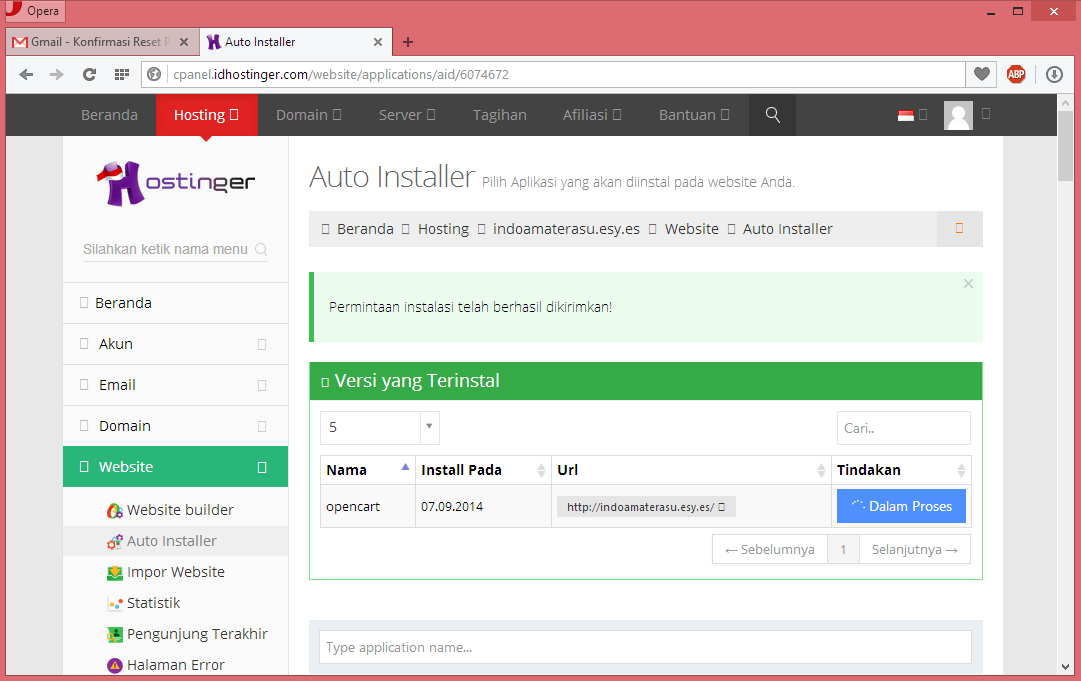Screen dimensions: 1081x681
Task: Open the browser downloads panel
Action: 1054,74
